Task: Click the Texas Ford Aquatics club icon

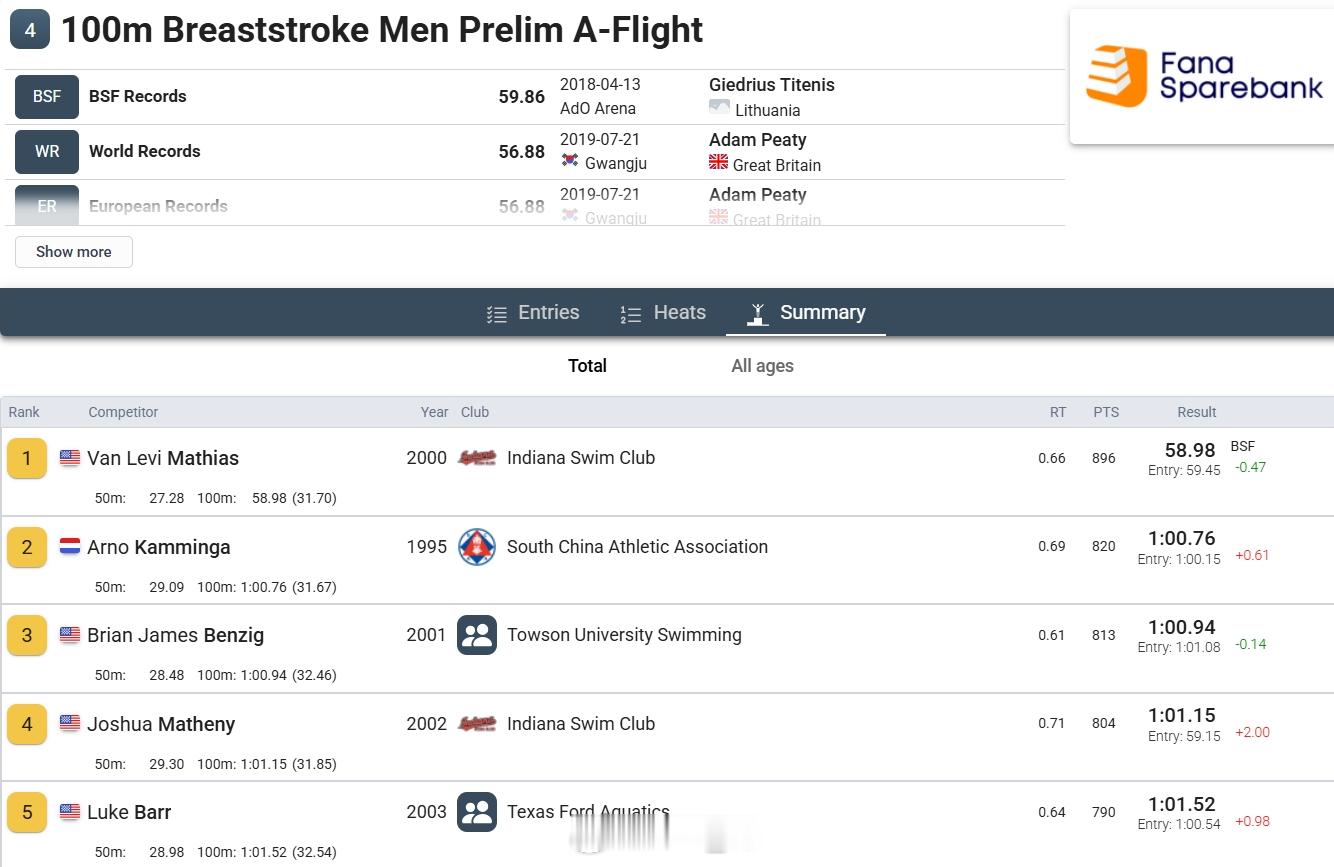Action: pyautogui.click(x=477, y=812)
